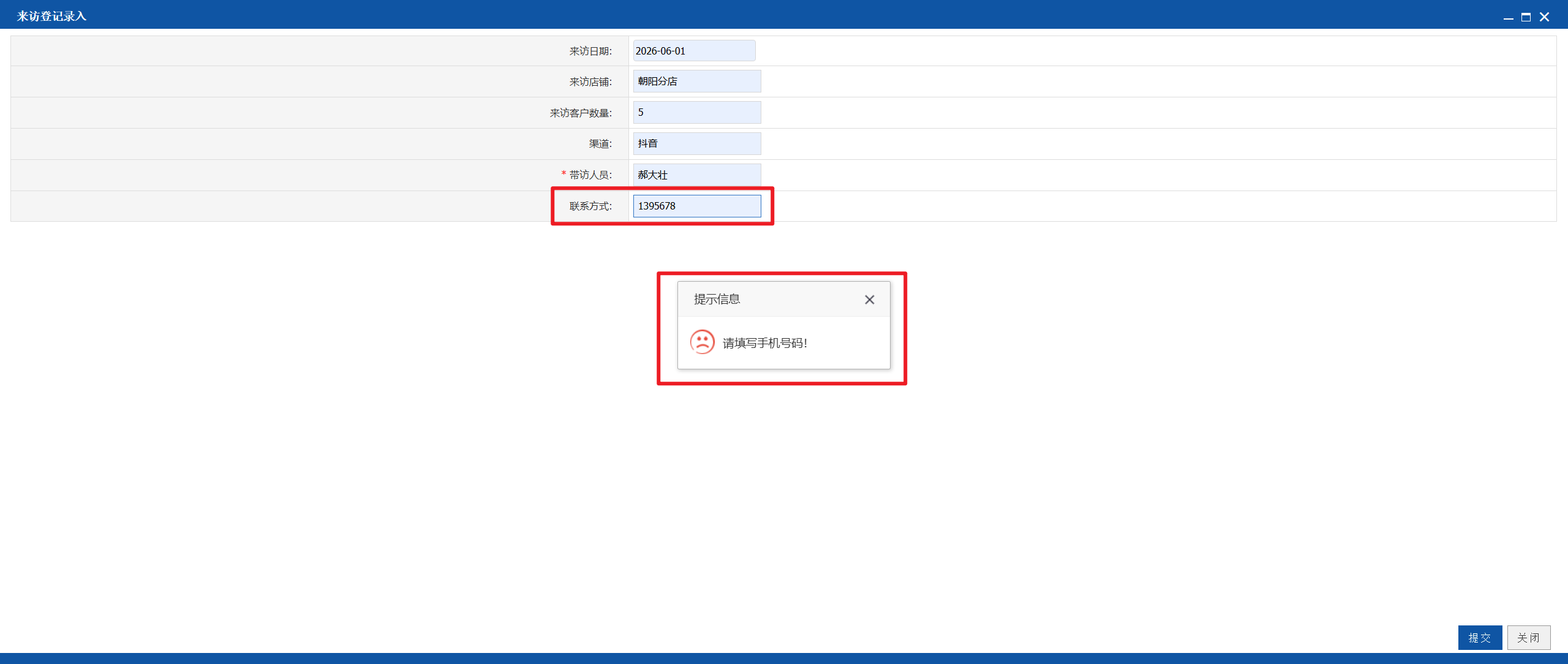Click the 来访客户数量 label
The height and width of the screenshot is (664, 1568).
click(581, 113)
